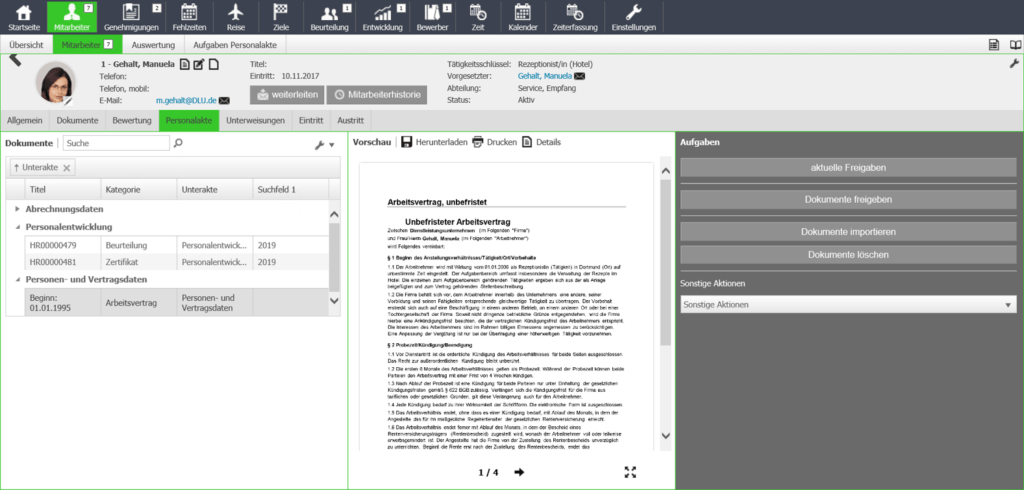Click the fullscreen icon in preview pane
The width and height of the screenshot is (1024, 490).
point(630,472)
